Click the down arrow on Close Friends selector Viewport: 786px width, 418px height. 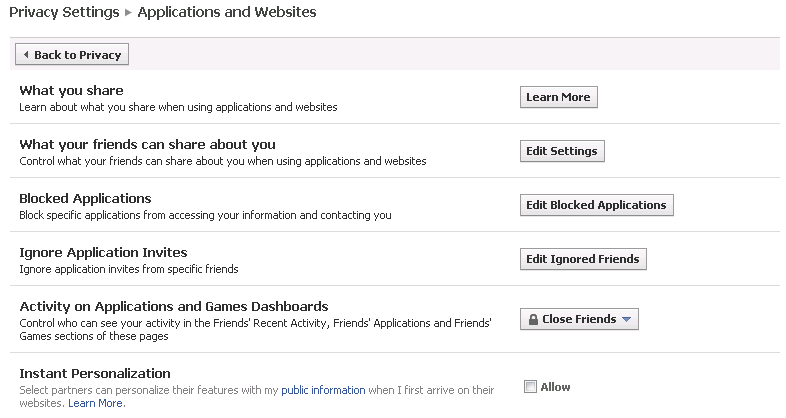click(626, 320)
